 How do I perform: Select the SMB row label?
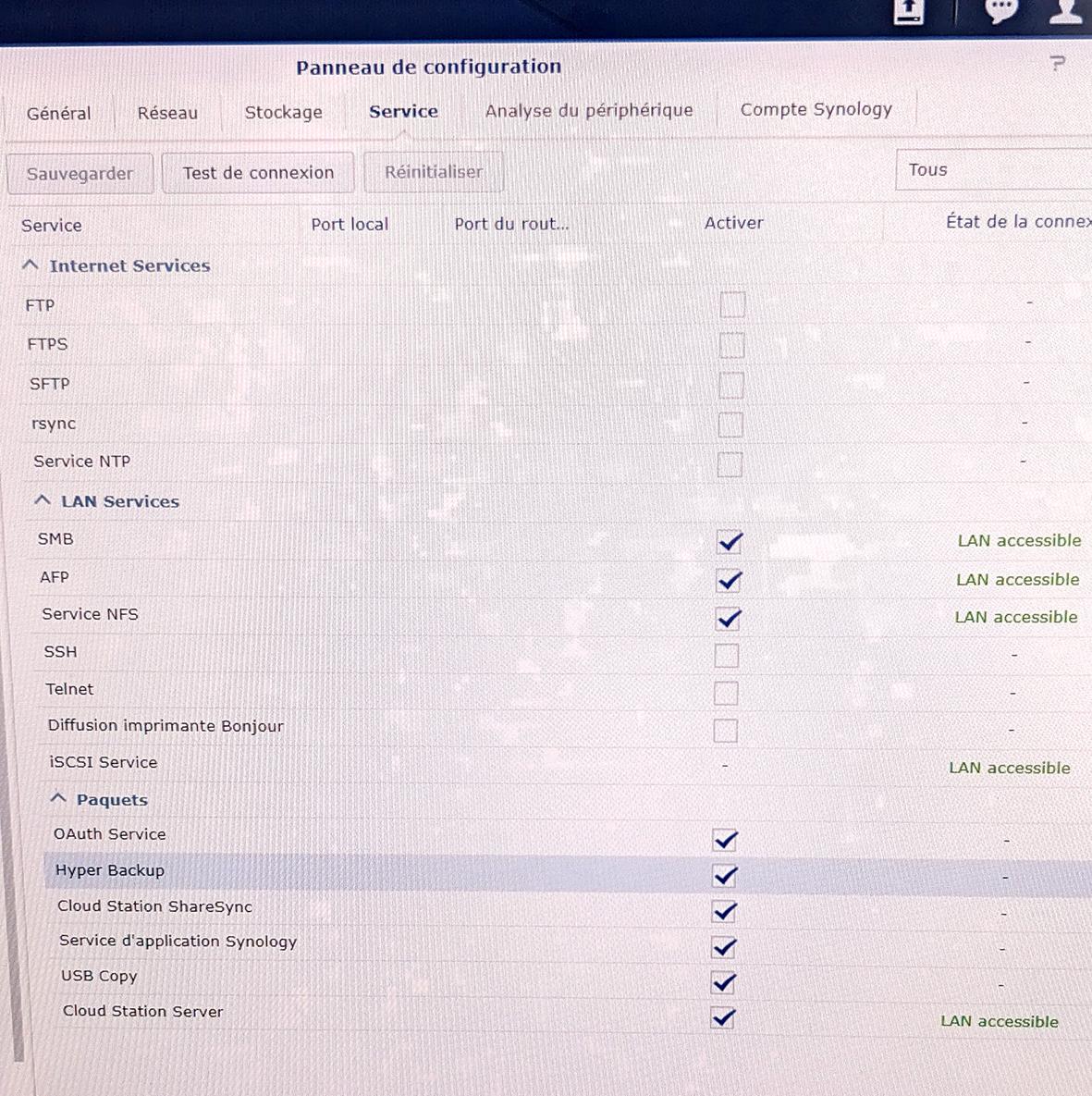tap(55, 539)
